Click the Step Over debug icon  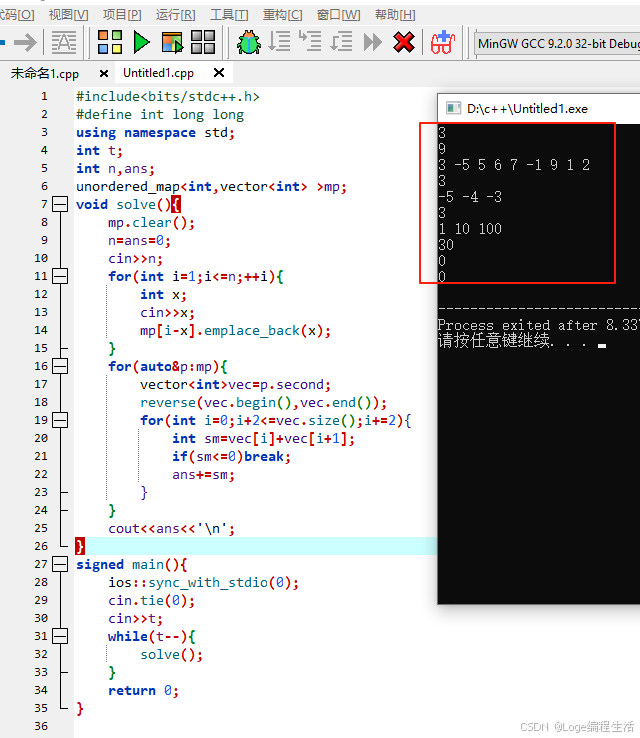(x=280, y=41)
